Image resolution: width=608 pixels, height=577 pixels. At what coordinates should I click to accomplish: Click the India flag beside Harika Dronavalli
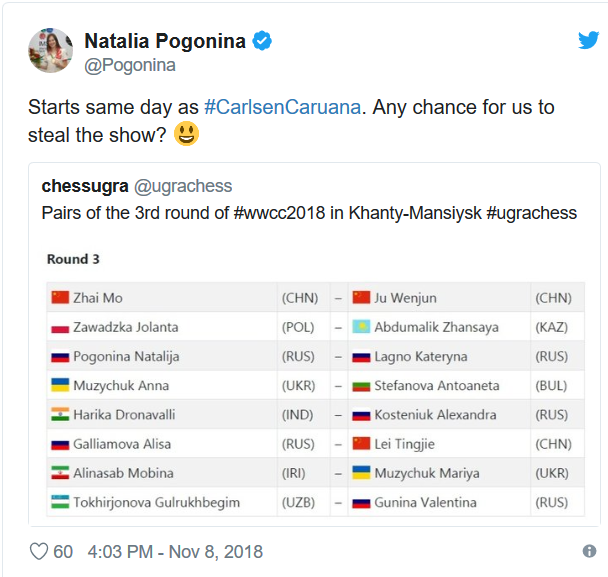[60, 414]
